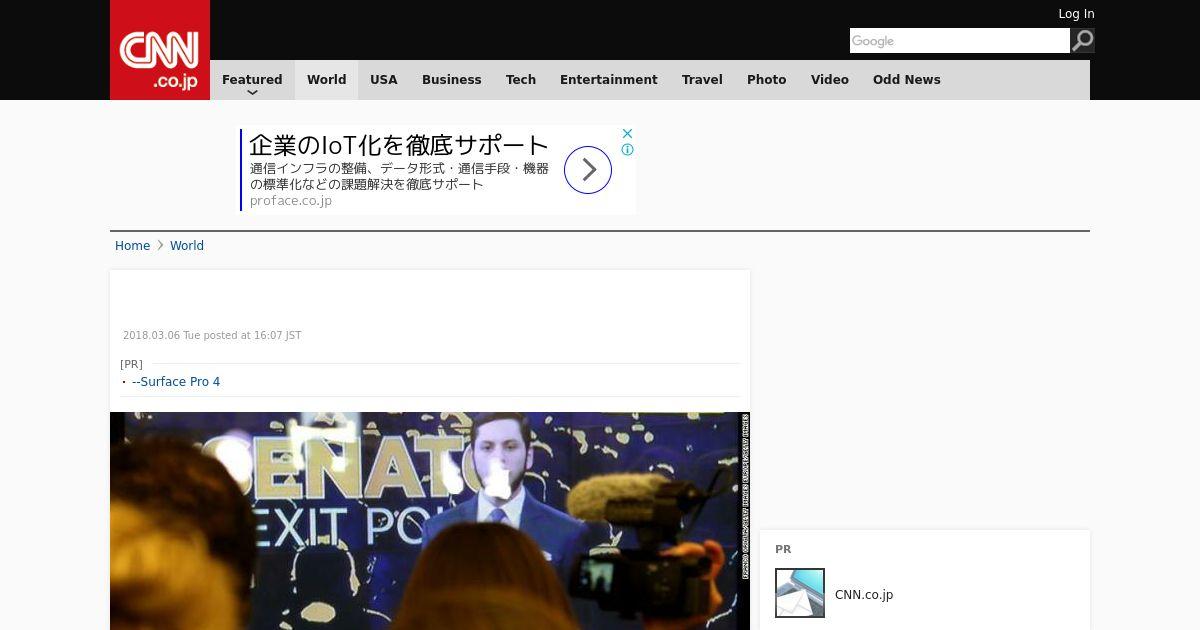Expand the Featured menu chevron
Screen dimensions: 1200x630
point(252,93)
